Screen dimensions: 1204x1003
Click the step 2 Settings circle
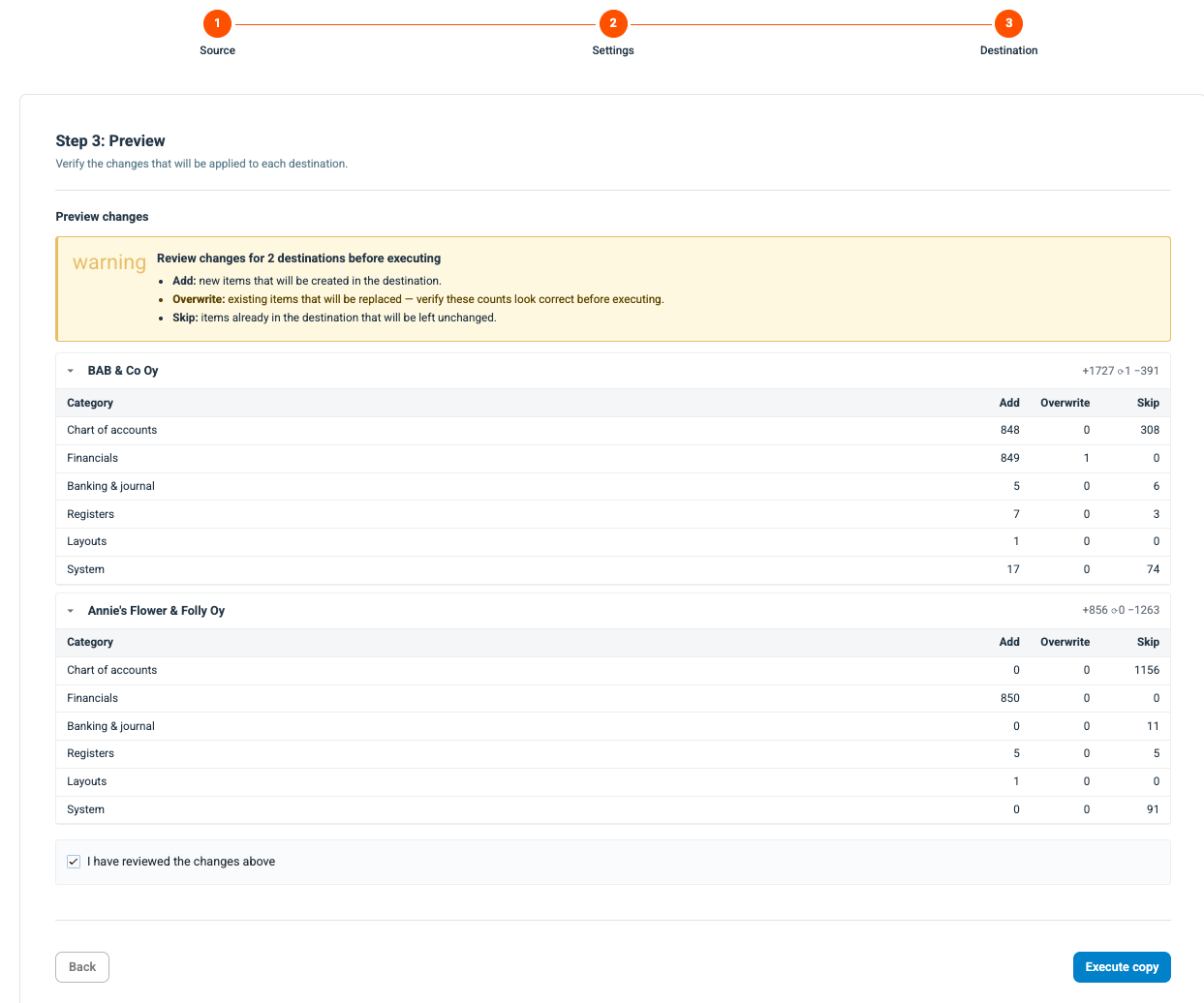point(613,23)
